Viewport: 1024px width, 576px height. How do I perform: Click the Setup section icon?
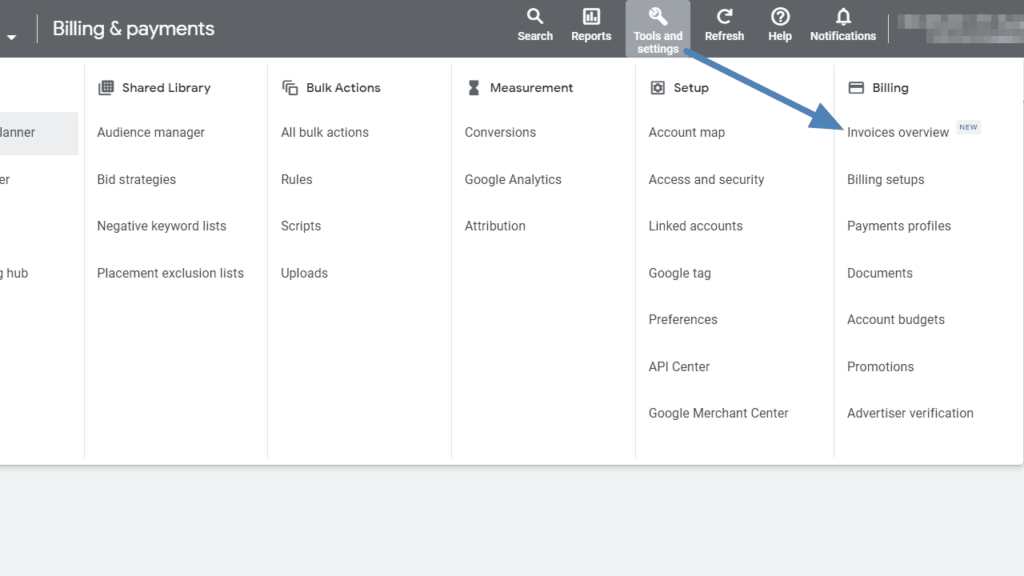click(656, 87)
